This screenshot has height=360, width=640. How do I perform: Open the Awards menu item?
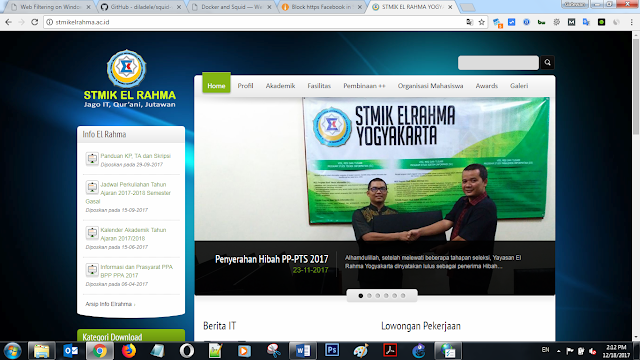coord(487,86)
